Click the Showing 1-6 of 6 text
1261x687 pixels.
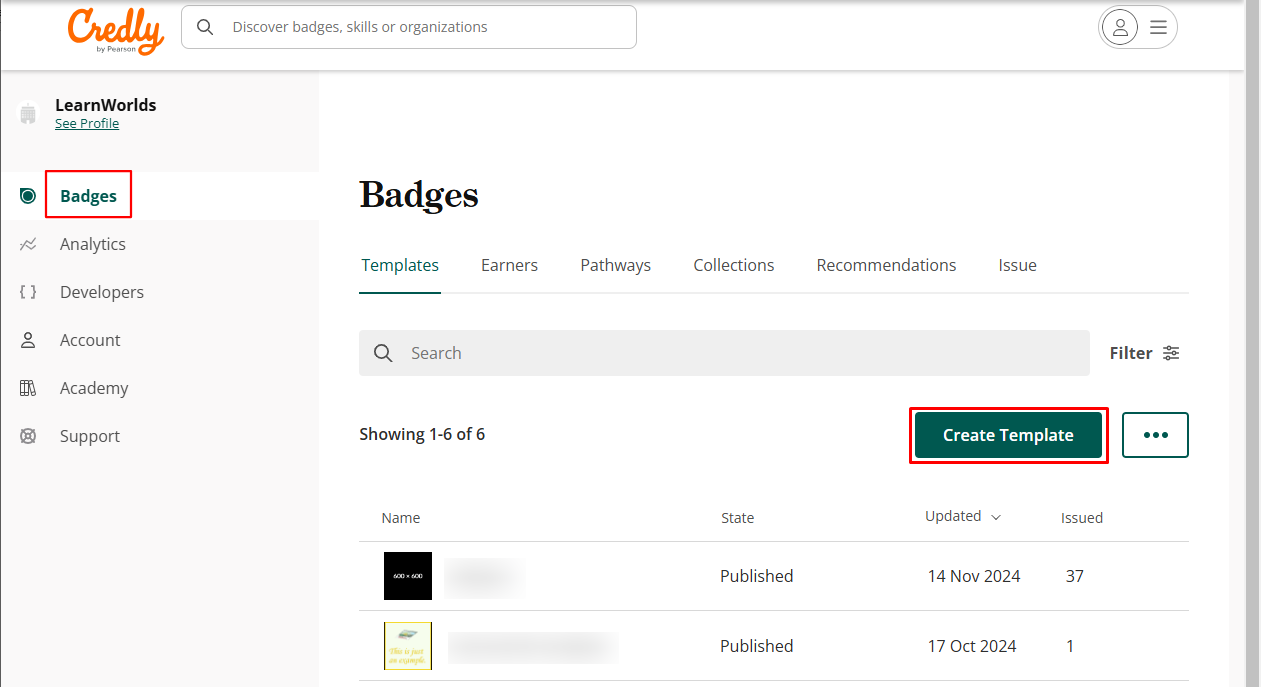[422, 434]
